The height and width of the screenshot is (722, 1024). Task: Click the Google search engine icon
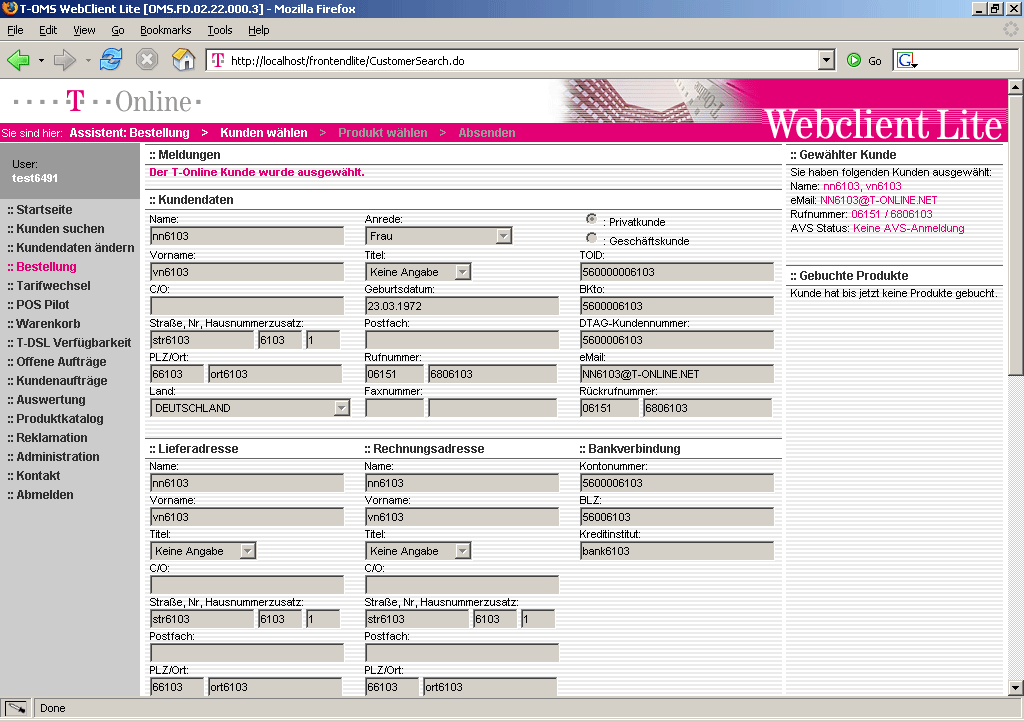pyautogui.click(x=906, y=60)
